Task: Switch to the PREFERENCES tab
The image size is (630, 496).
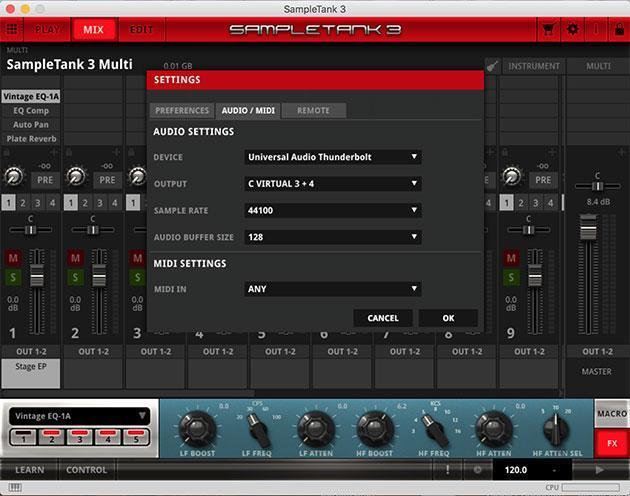Action: coord(182,111)
